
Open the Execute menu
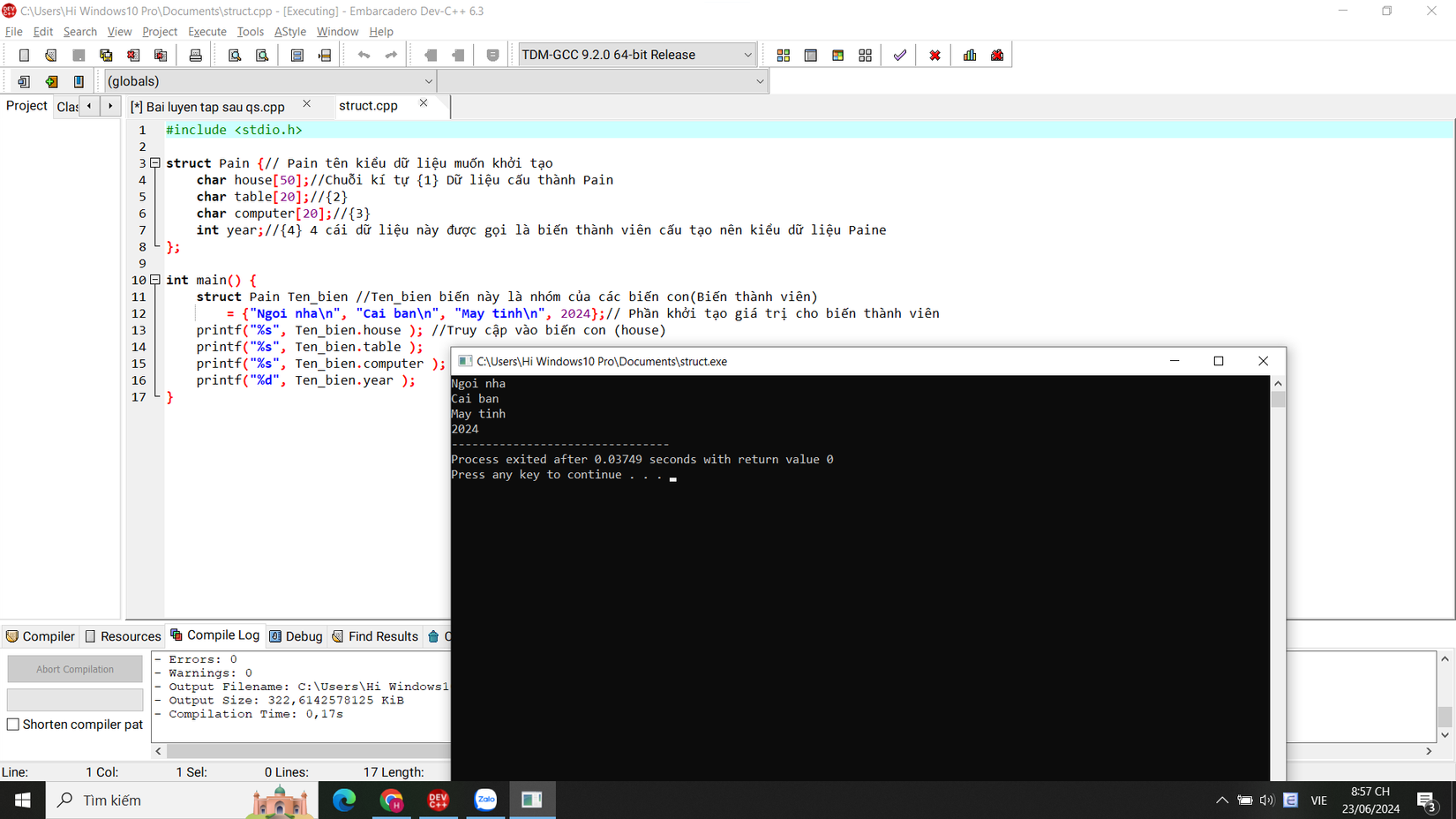pos(206,32)
